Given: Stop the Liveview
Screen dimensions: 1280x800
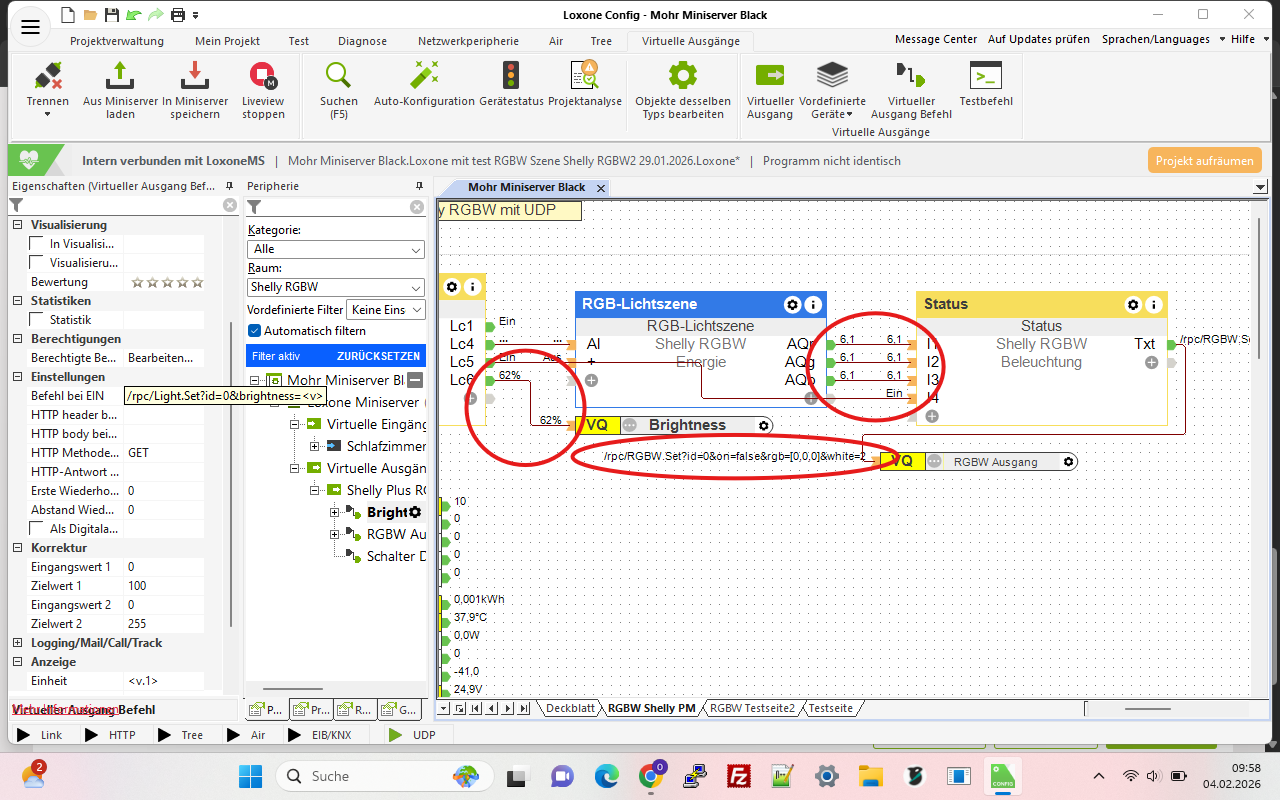Looking at the screenshot, I should click(263, 89).
